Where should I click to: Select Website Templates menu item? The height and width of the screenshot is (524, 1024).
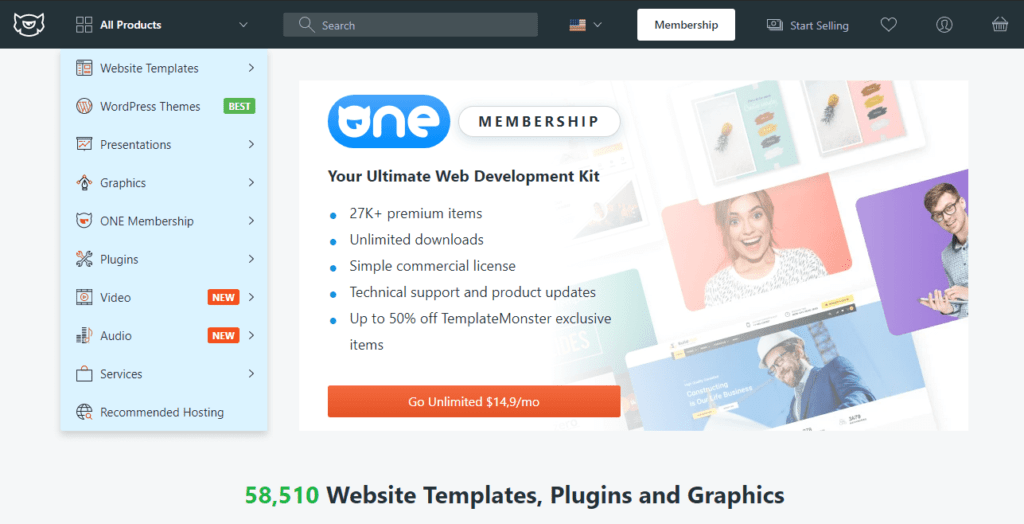click(x=164, y=68)
